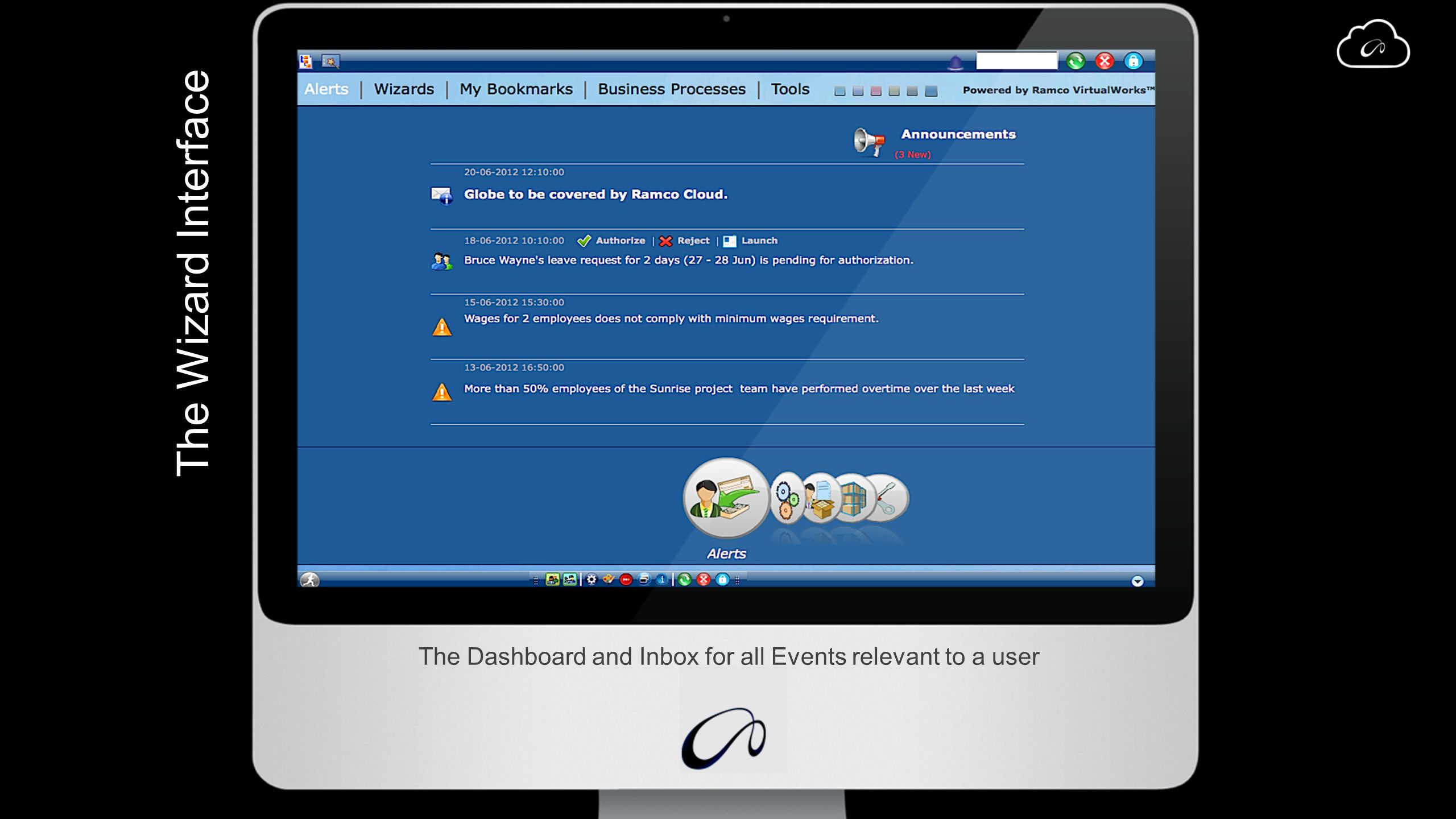1456x819 pixels.
Task: Click the blue lock icon in the top header
Action: pyautogui.click(x=1134, y=61)
